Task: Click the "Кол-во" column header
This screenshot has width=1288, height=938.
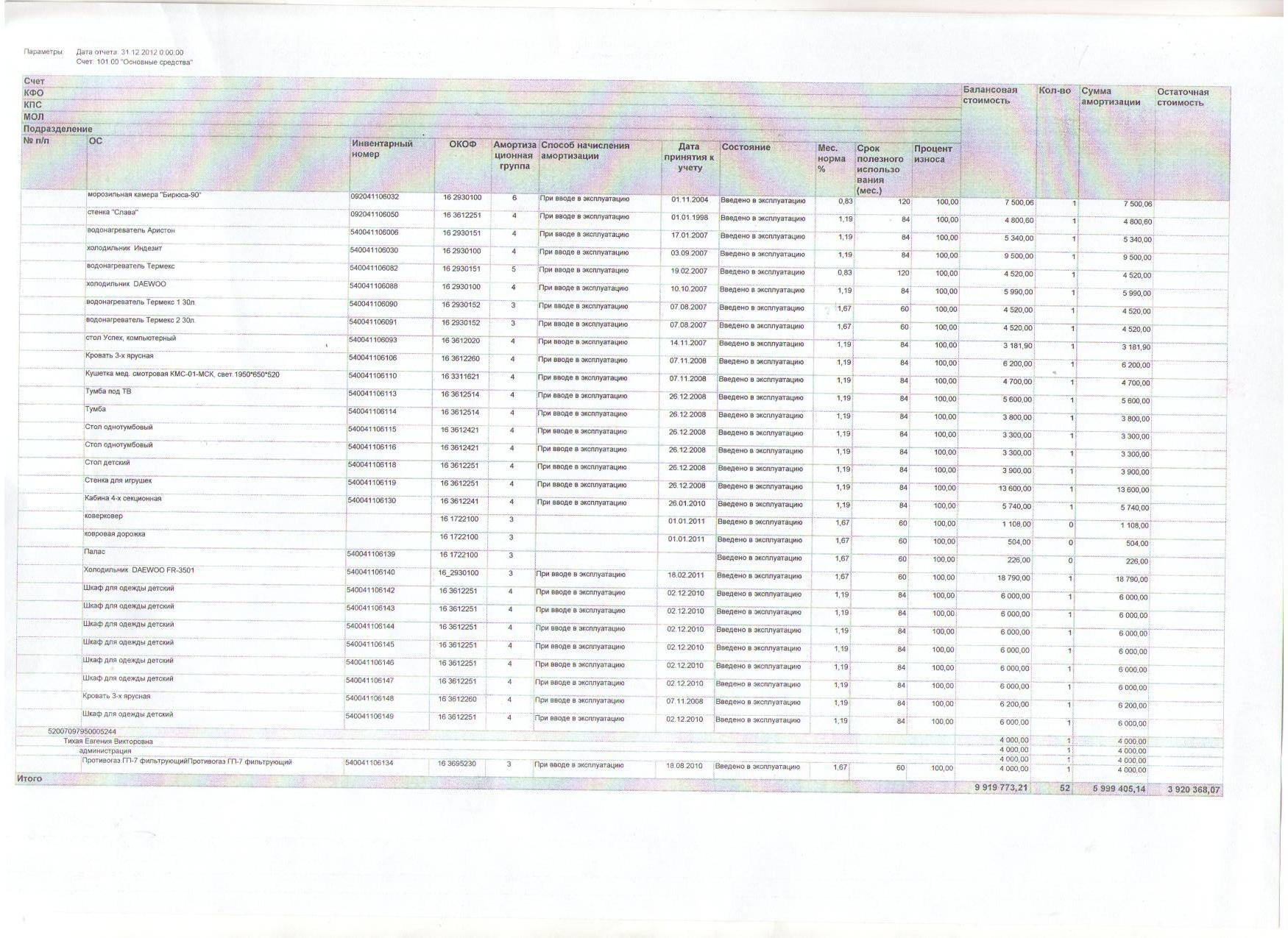Action: (x=1055, y=90)
